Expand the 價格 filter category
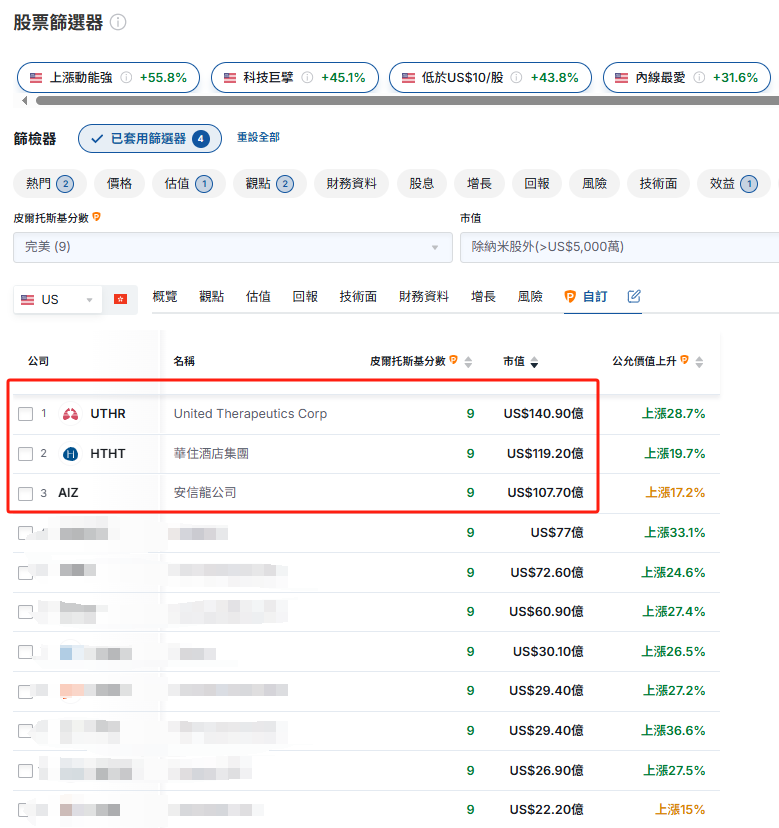The width and height of the screenshot is (779, 828). pos(119,184)
